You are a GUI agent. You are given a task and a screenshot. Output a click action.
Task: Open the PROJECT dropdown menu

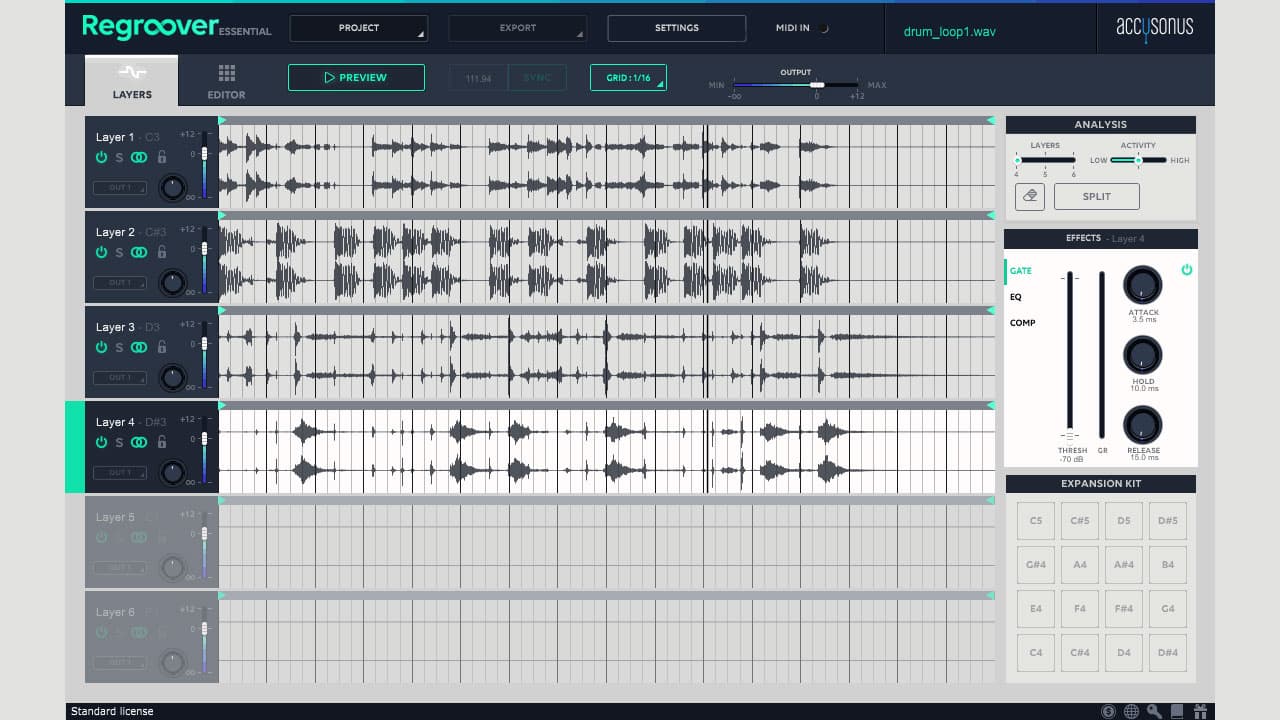(359, 28)
